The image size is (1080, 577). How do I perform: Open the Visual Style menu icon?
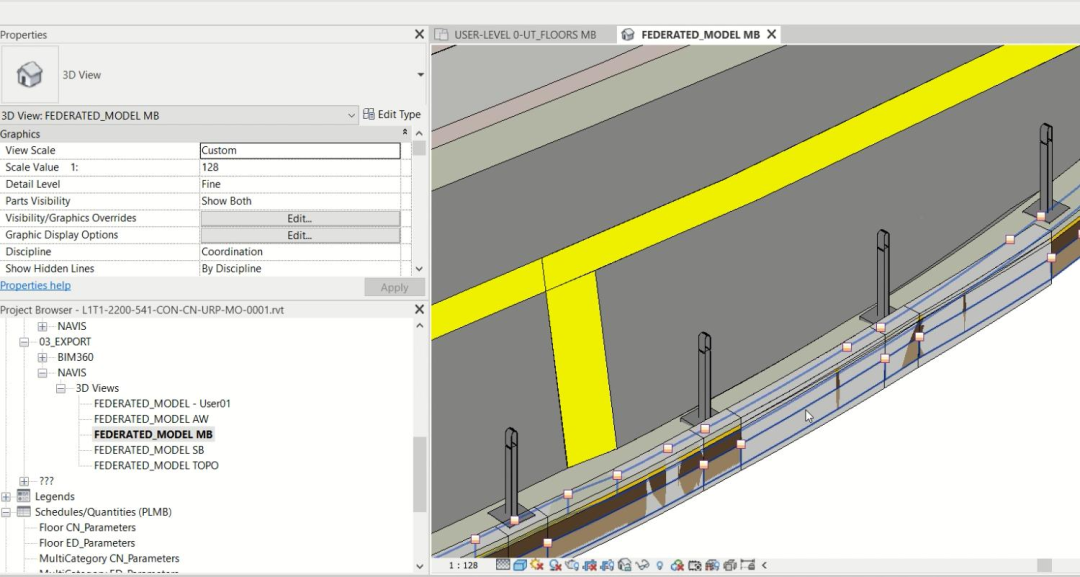coord(520,565)
